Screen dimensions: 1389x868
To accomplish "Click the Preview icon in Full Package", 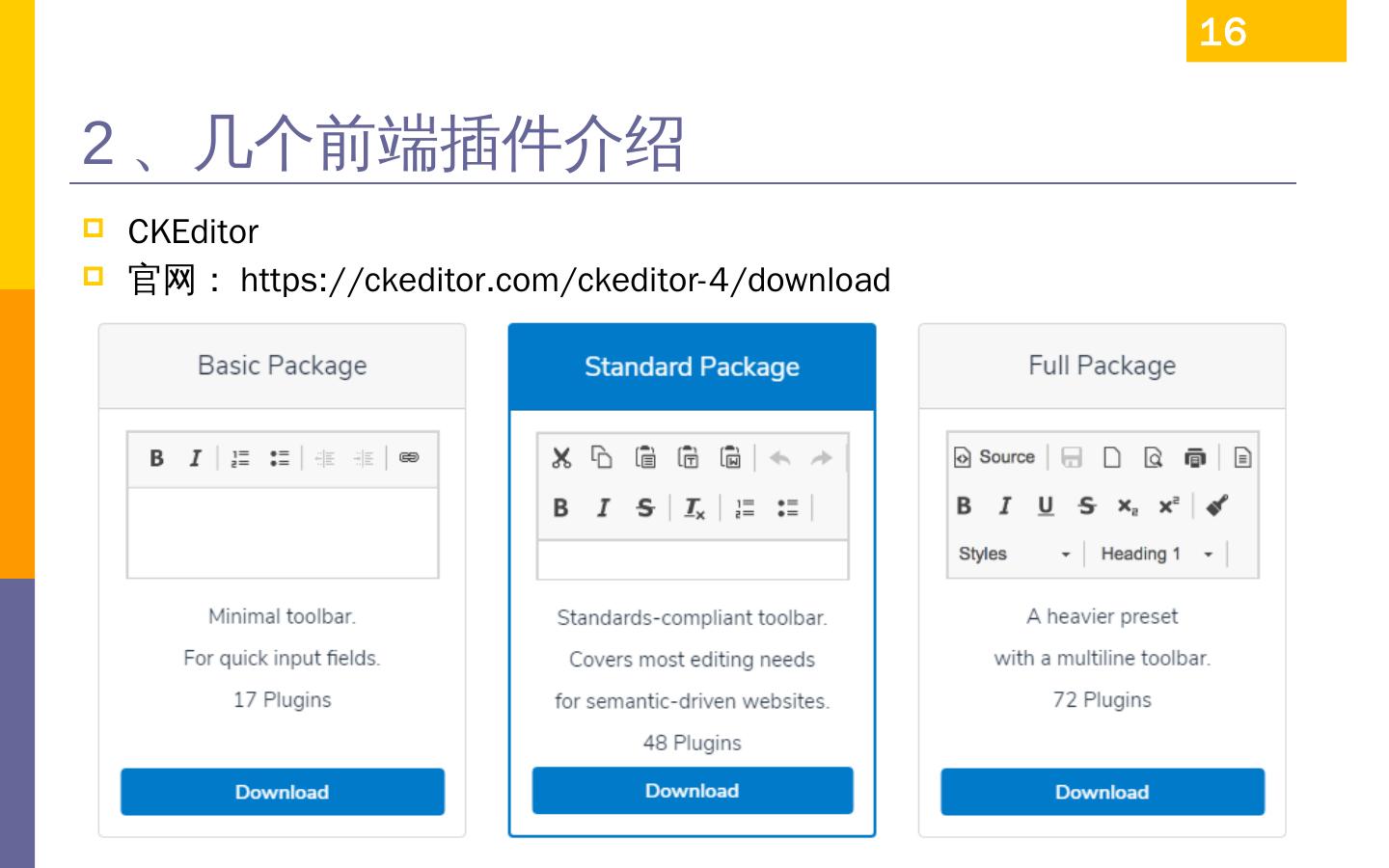I will (1154, 457).
